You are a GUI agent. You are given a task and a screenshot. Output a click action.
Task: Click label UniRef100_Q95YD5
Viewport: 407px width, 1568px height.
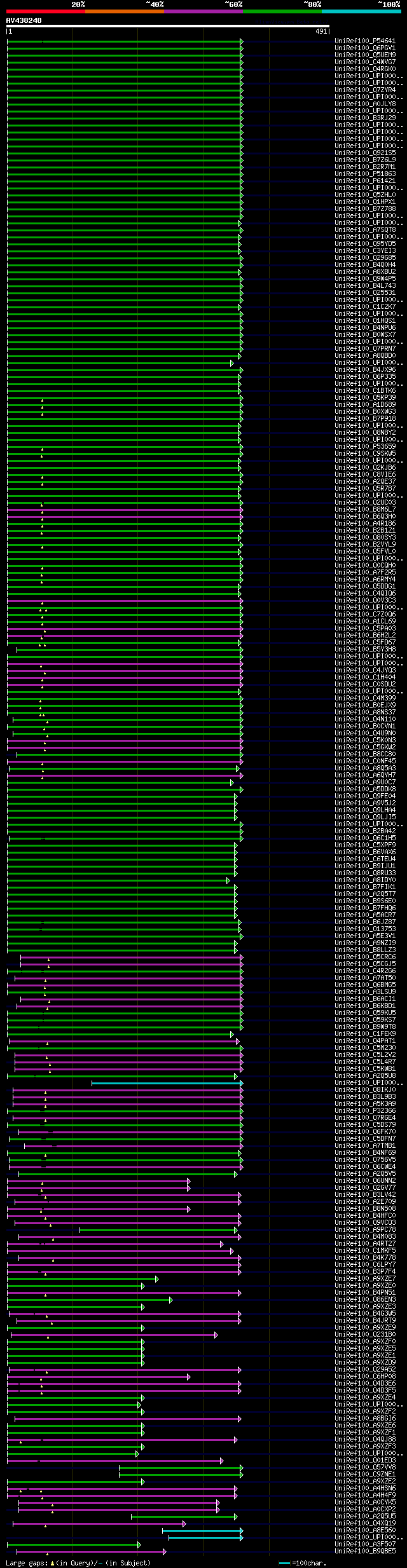click(x=365, y=243)
